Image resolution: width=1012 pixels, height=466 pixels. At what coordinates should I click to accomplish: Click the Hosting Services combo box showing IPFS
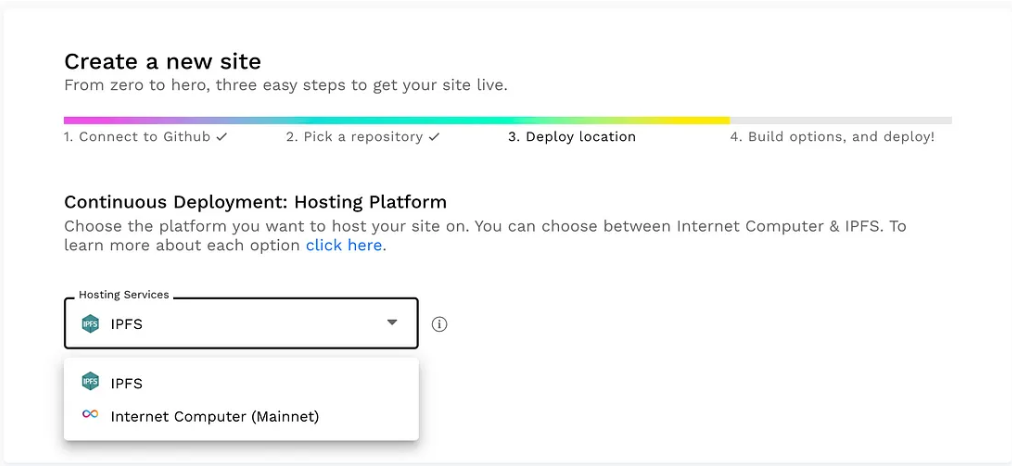[x=240, y=323]
